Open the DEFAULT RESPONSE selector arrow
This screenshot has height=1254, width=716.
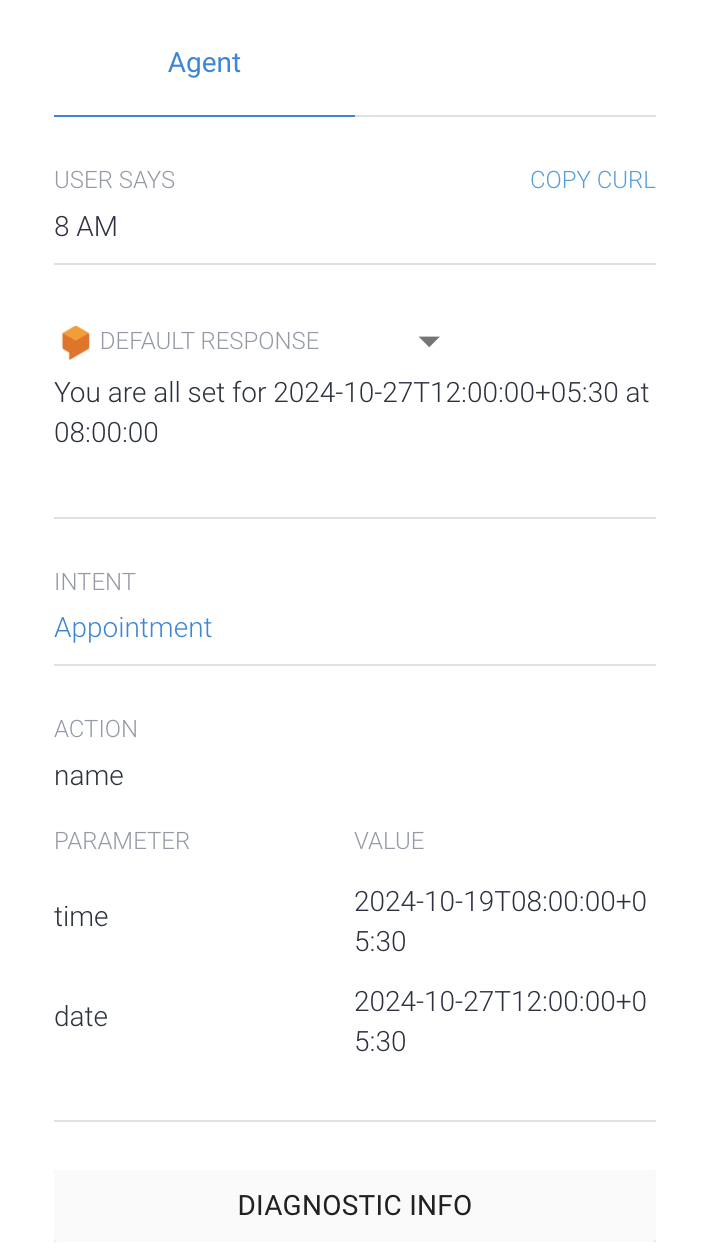pyautogui.click(x=429, y=341)
